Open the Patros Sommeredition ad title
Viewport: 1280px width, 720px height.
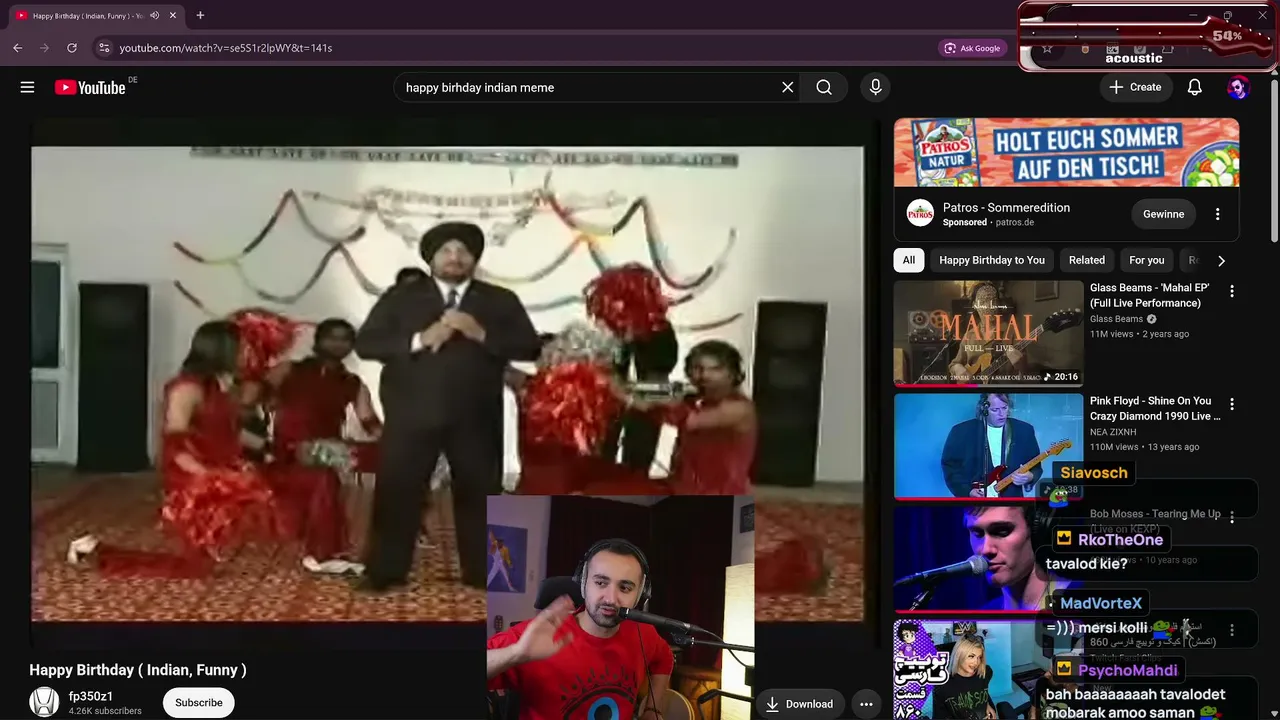tap(1006, 207)
